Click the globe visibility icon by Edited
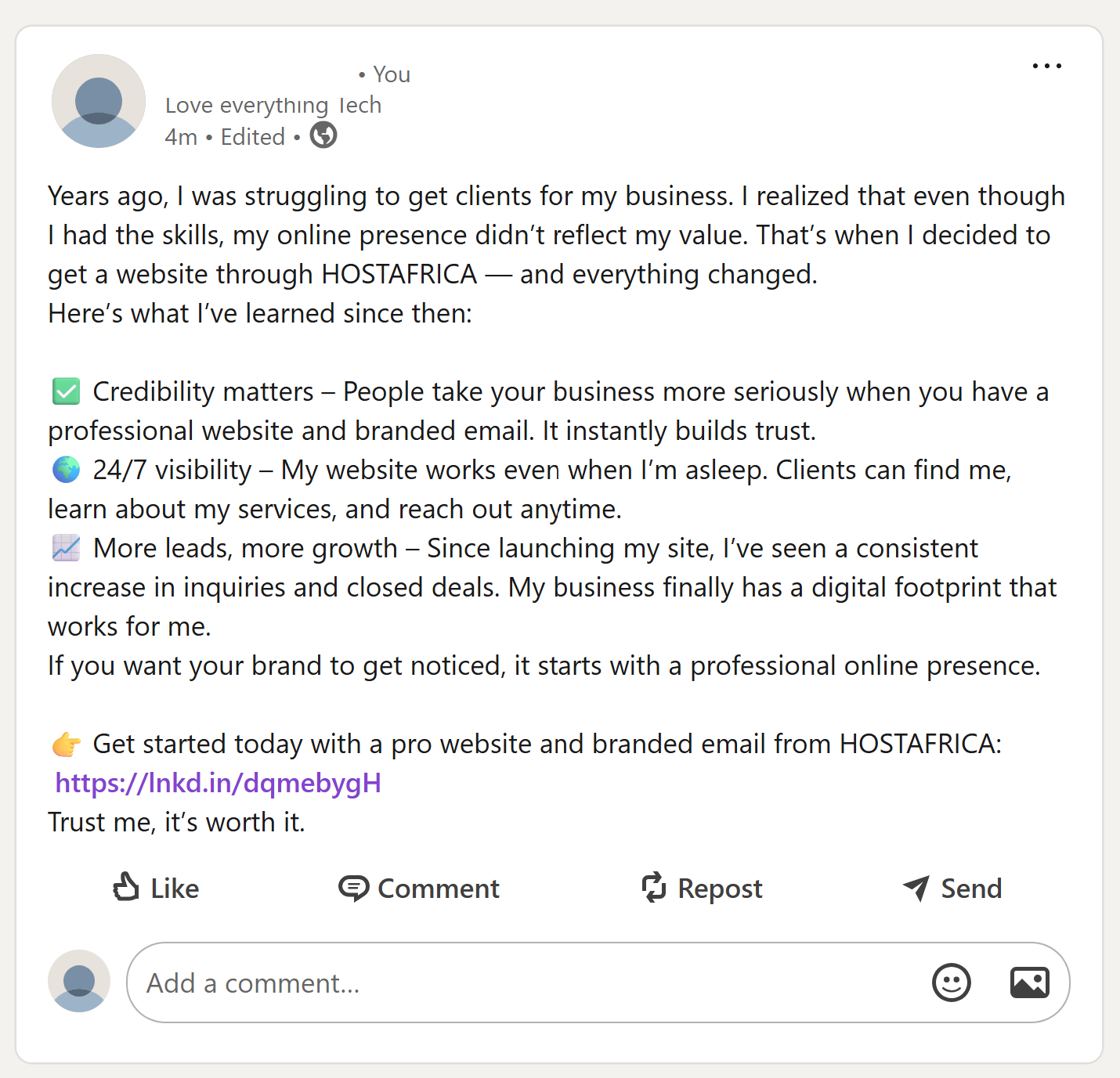This screenshot has height=1078, width=1120. (323, 135)
